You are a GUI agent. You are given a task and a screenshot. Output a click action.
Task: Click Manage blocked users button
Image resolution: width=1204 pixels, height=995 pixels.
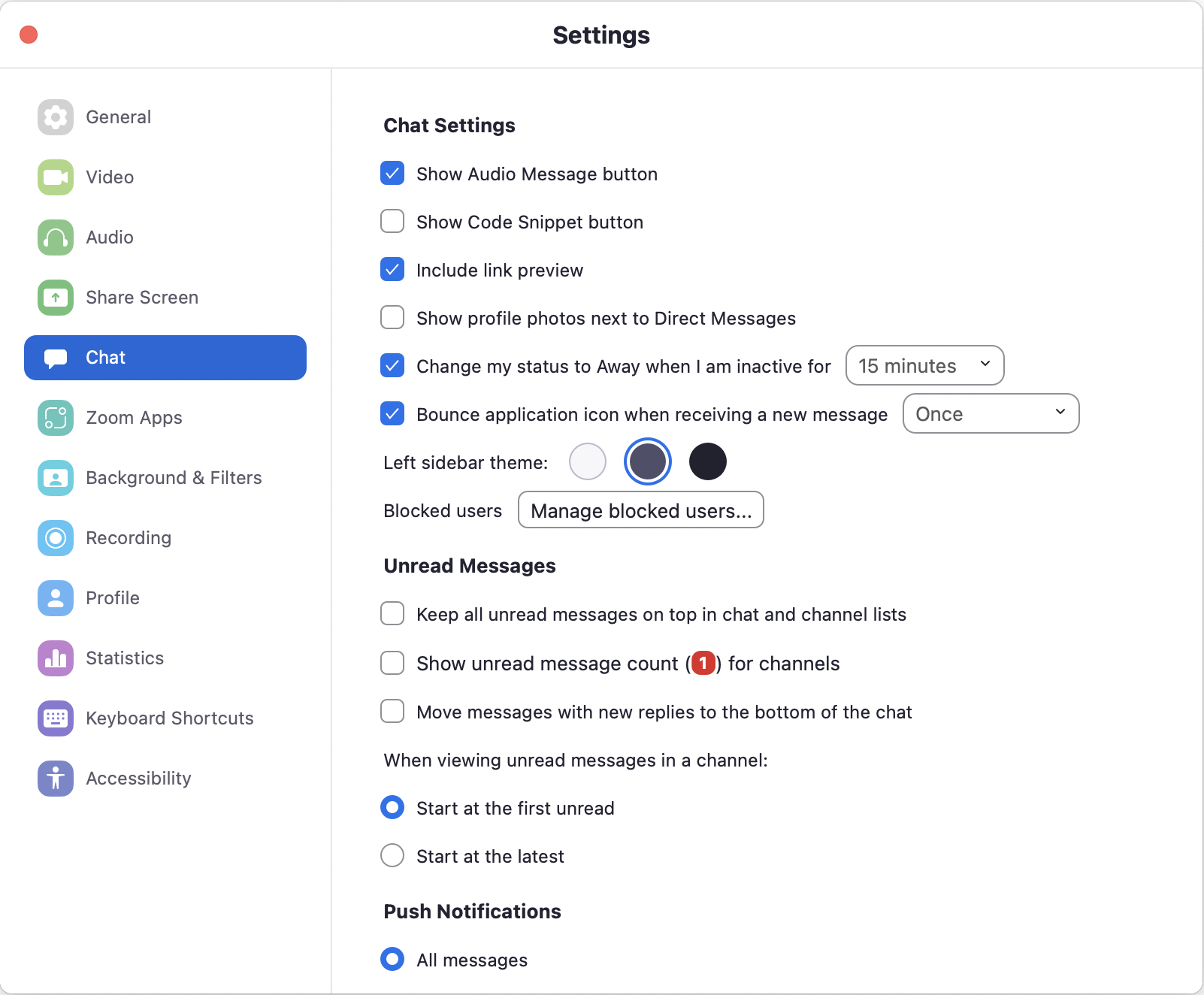click(x=641, y=510)
